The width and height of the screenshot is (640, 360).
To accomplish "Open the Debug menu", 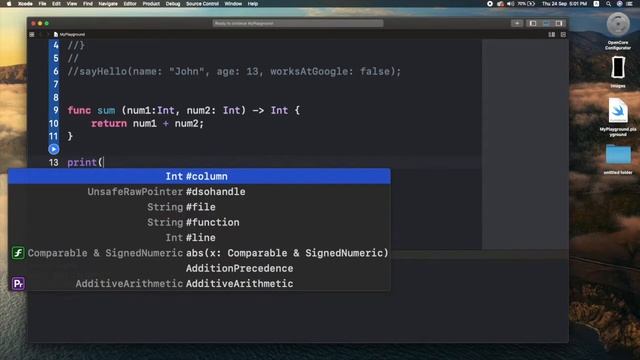I will [173, 4].
